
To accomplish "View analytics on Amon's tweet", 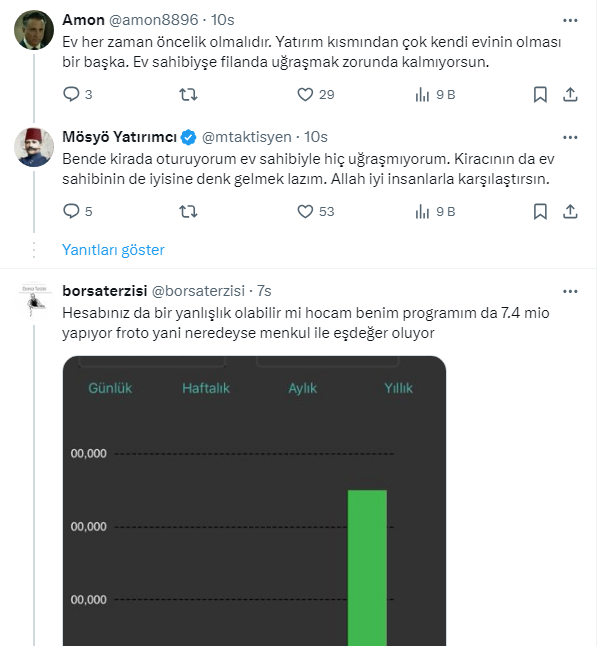I will click(422, 94).
